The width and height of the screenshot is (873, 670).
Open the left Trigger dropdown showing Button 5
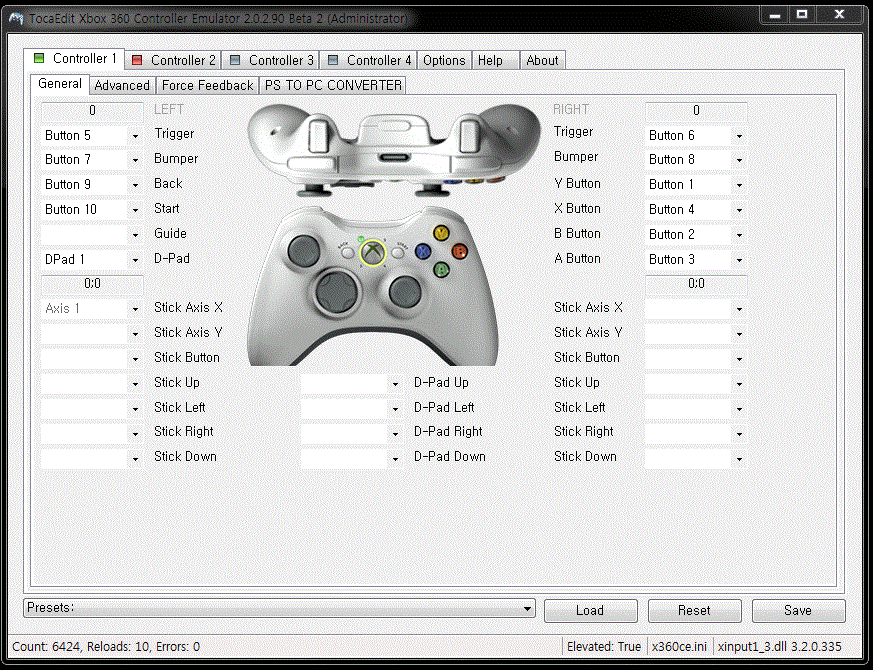pyautogui.click(x=92, y=136)
